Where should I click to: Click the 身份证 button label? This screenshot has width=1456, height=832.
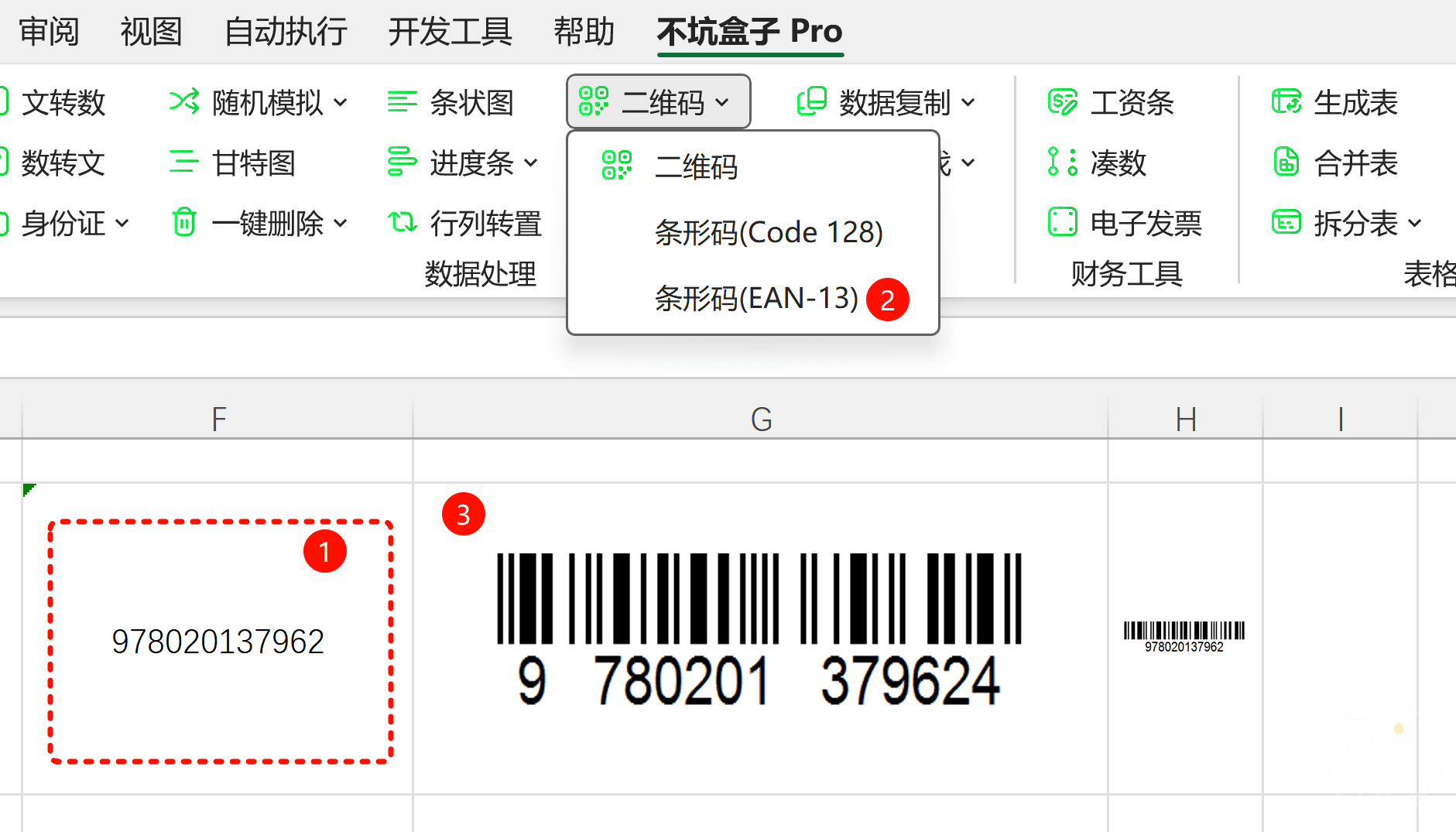63,223
